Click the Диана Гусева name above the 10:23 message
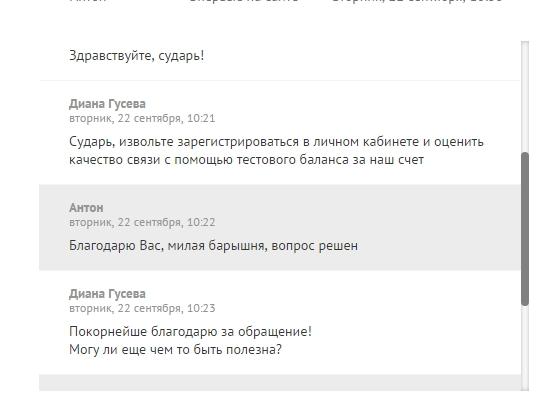The width and height of the screenshot is (558, 401). tap(107, 294)
